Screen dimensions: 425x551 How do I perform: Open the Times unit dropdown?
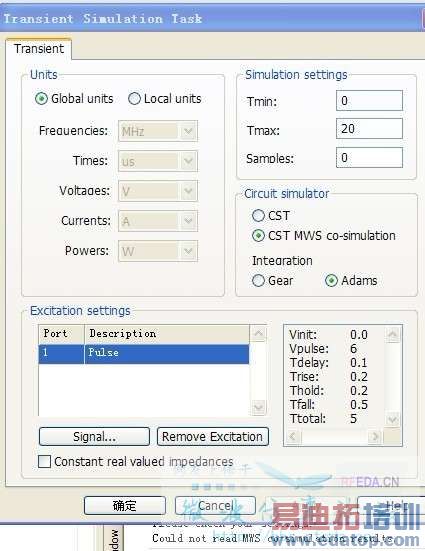(158, 161)
